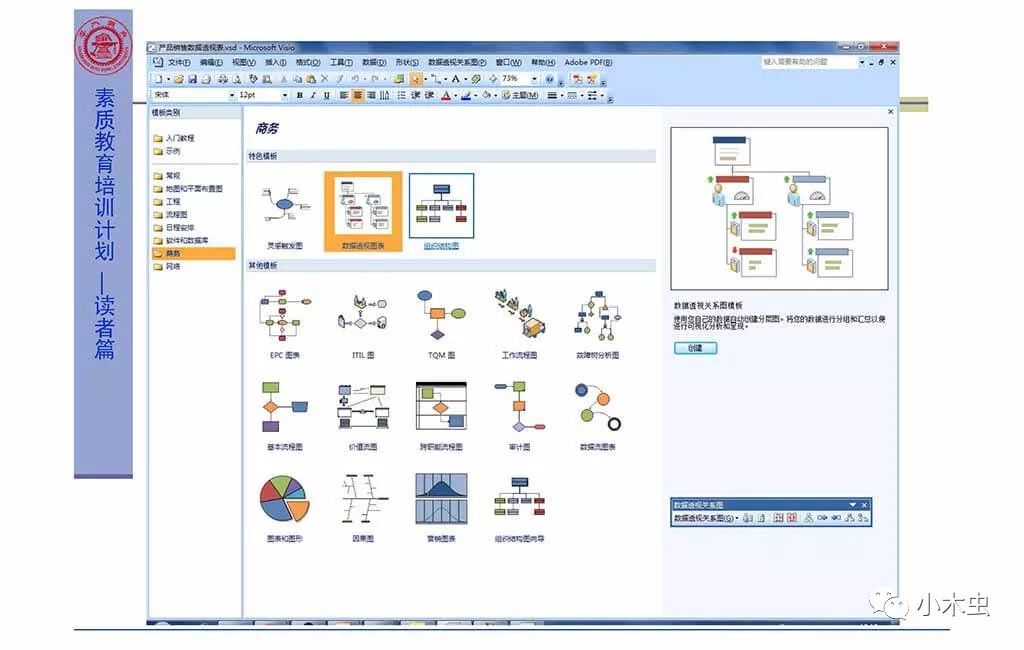Click the Save disk icon
This screenshot has height=650, width=1024.
click(193, 79)
